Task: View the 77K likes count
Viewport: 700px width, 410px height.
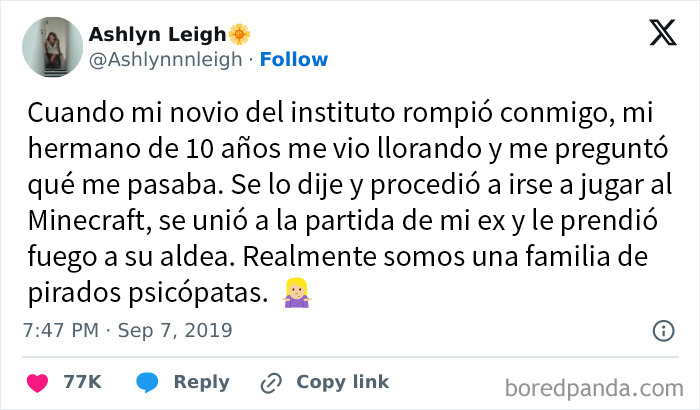Action: point(81,382)
